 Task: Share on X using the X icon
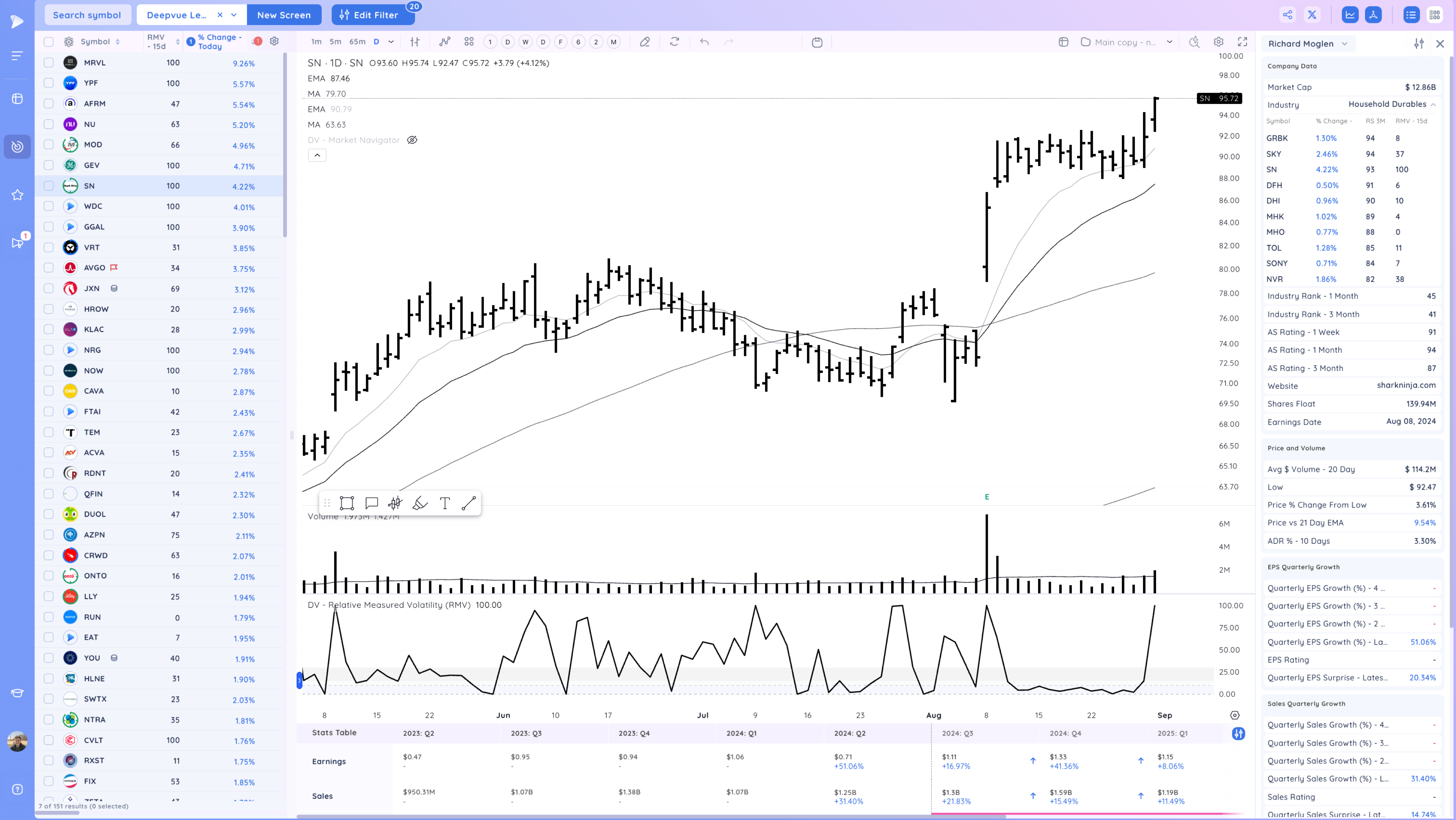[x=1312, y=15]
